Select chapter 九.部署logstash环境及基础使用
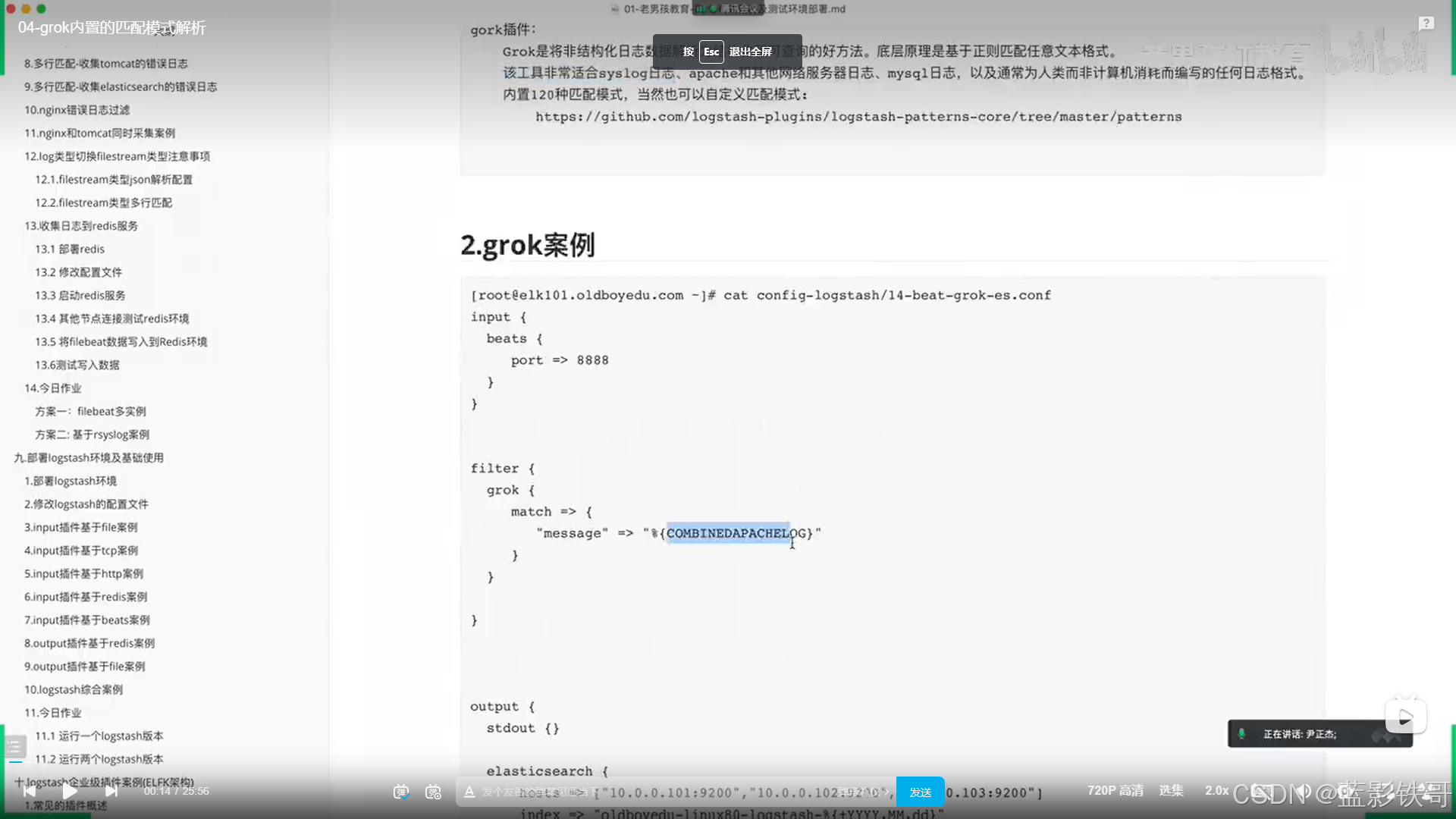The height and width of the screenshot is (819, 1456). click(x=89, y=458)
